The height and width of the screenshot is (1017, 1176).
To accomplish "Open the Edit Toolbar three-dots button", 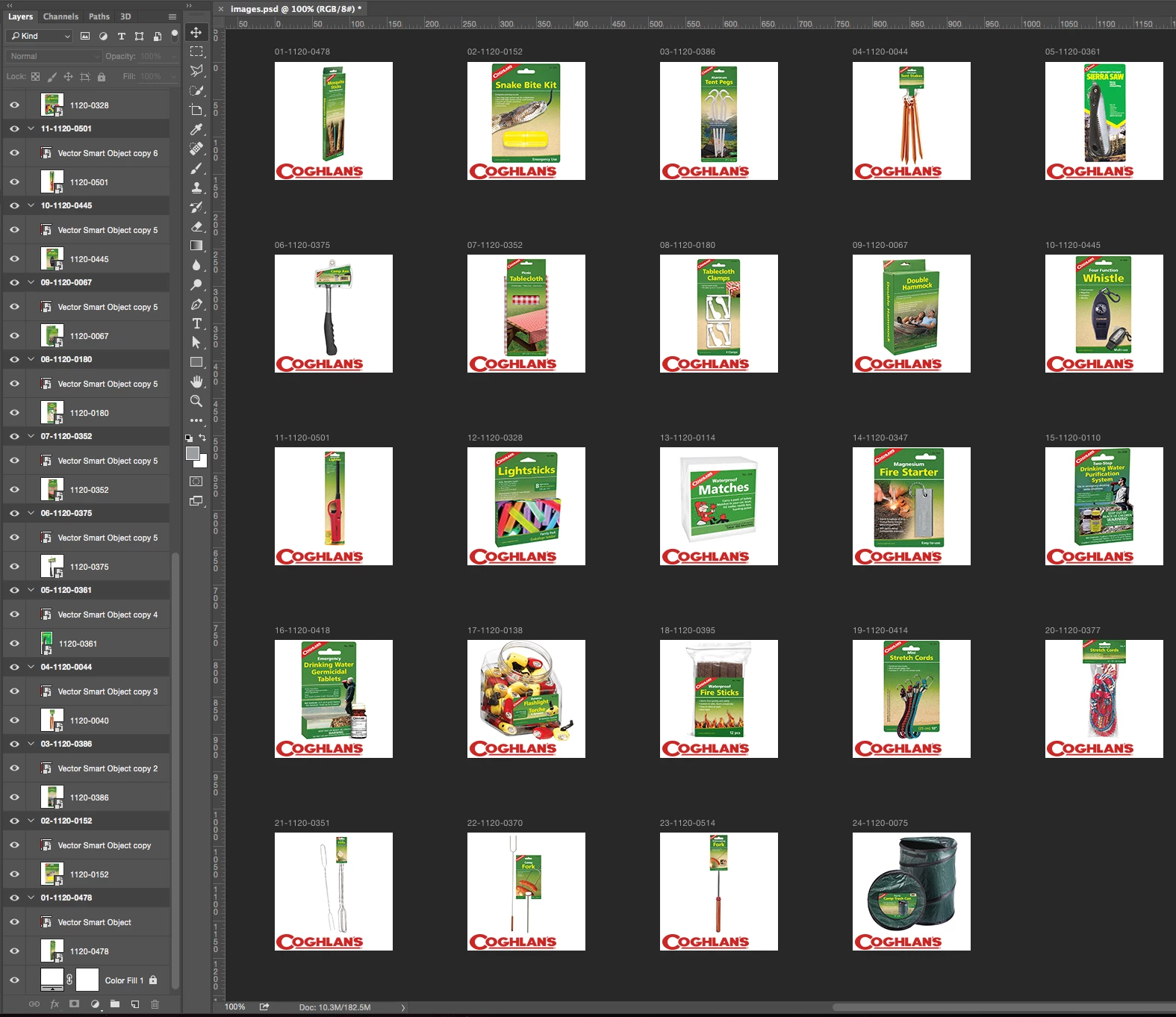I will point(196,420).
